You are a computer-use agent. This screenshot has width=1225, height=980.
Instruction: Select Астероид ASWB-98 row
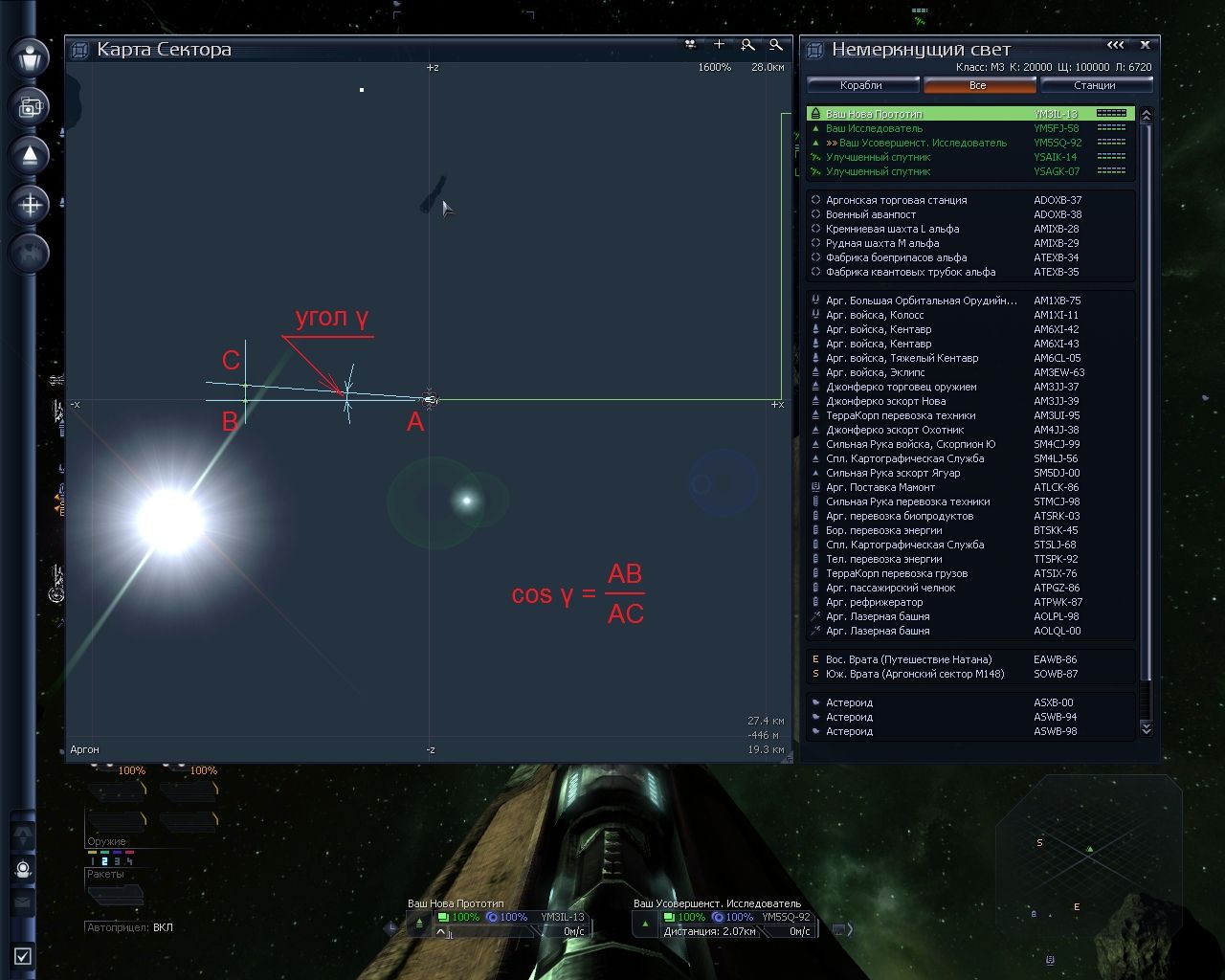pyautogui.click(x=970, y=731)
